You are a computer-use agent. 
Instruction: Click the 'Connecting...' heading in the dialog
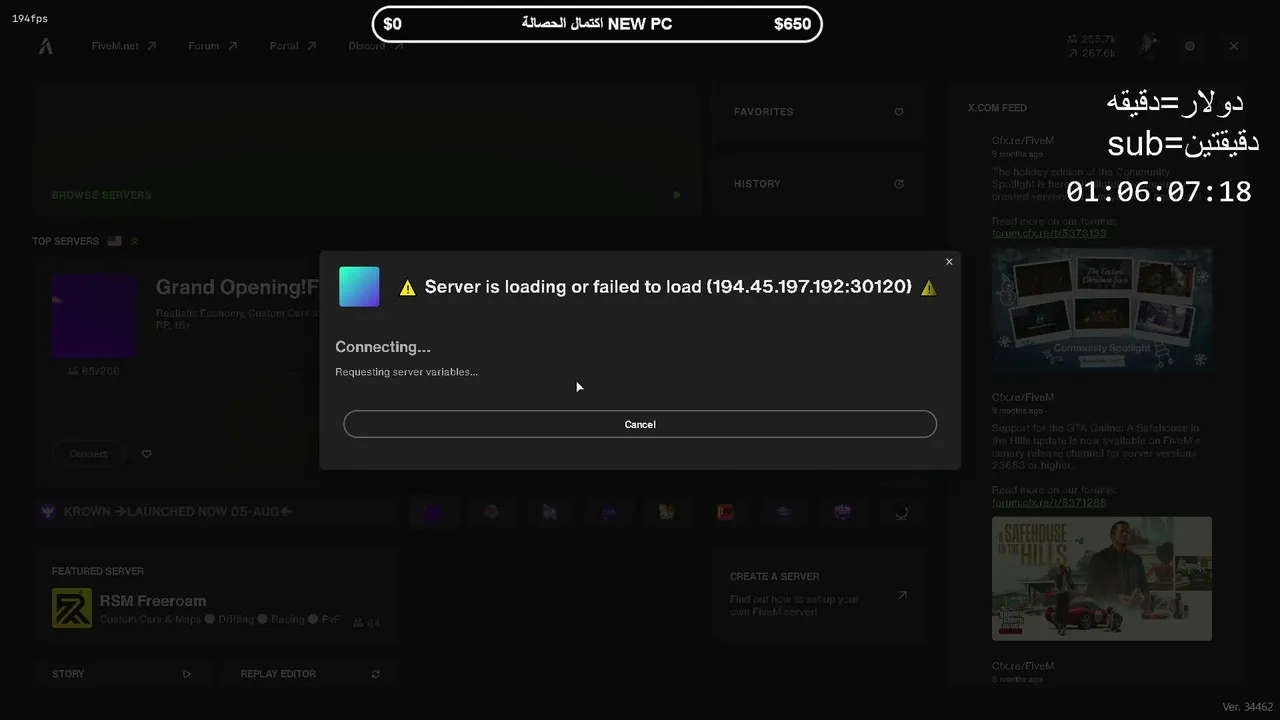[383, 347]
